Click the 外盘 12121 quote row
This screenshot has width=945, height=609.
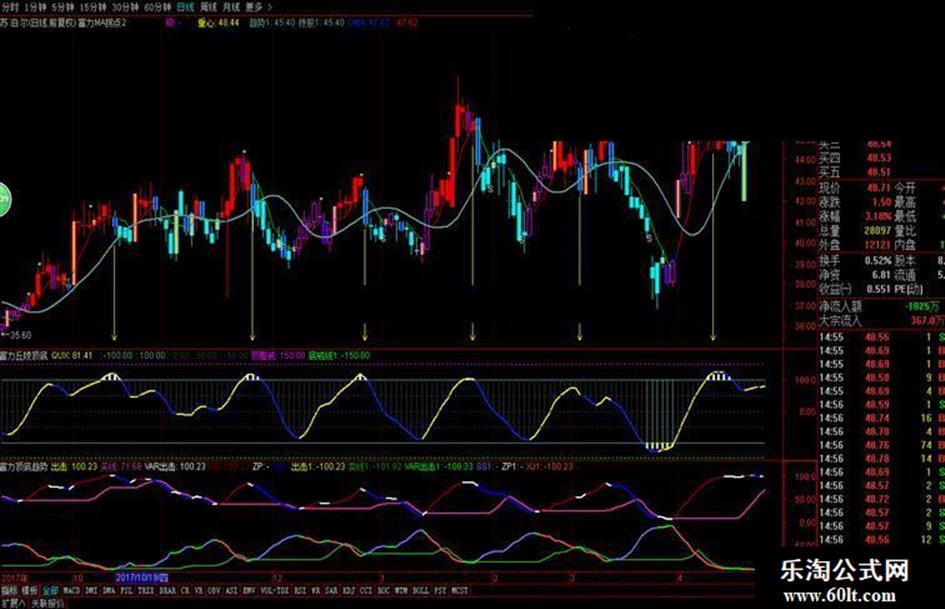[x=855, y=245]
